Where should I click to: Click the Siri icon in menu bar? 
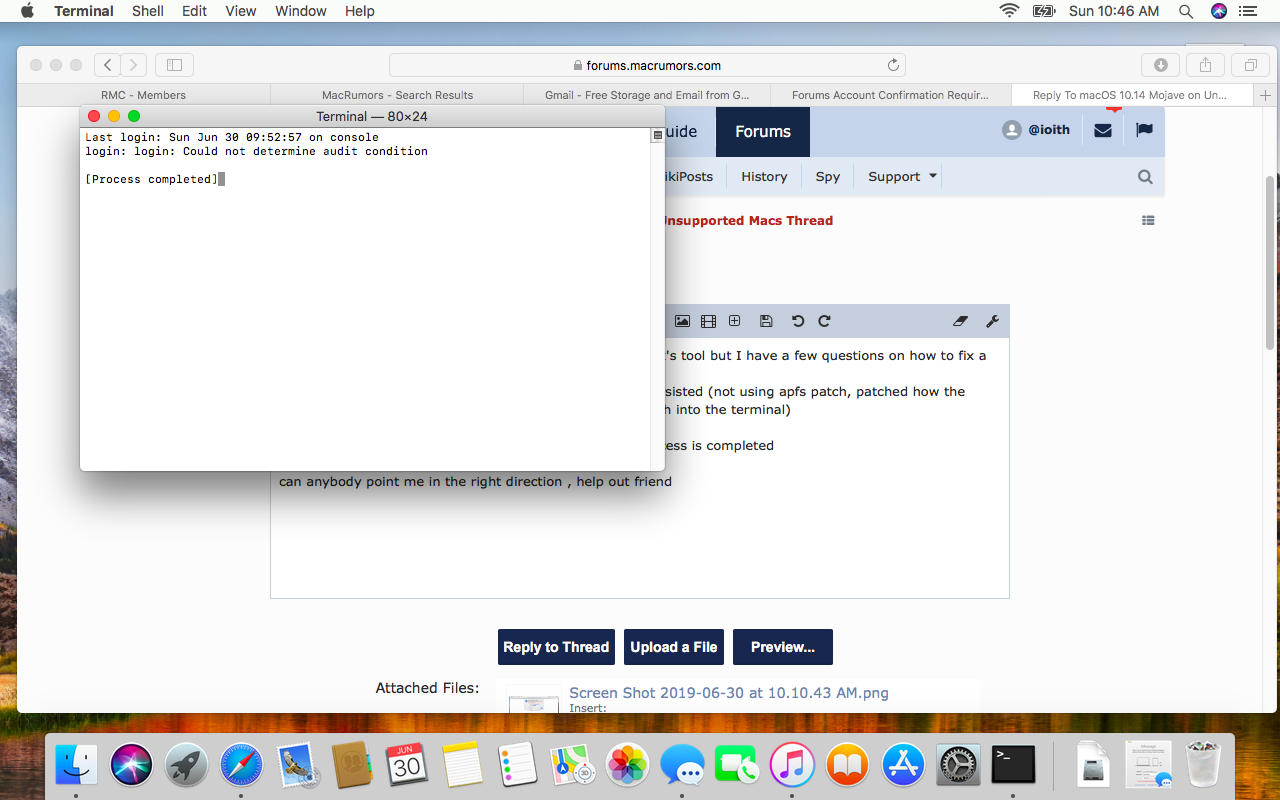[x=1218, y=11]
